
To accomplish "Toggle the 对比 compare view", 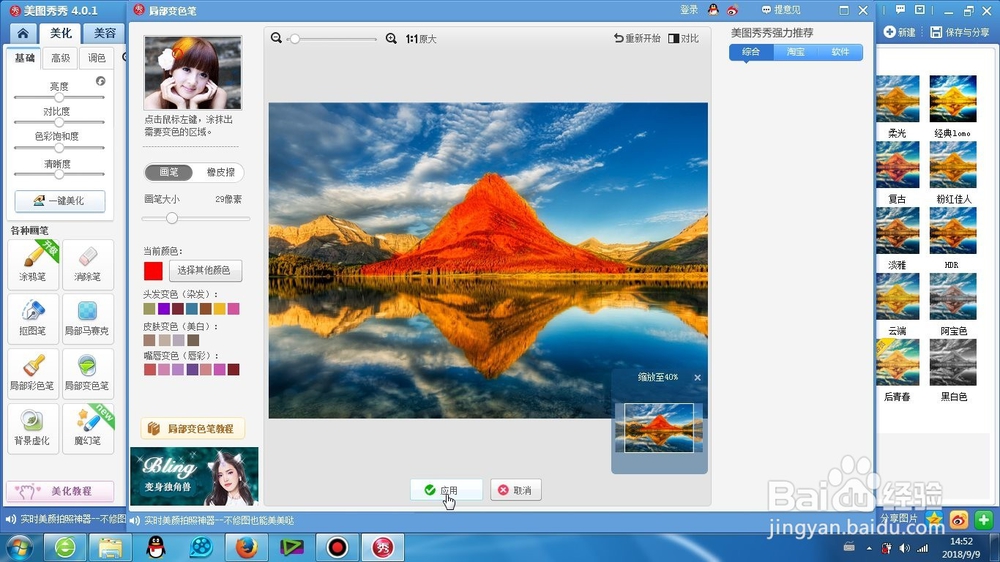I will click(683, 38).
